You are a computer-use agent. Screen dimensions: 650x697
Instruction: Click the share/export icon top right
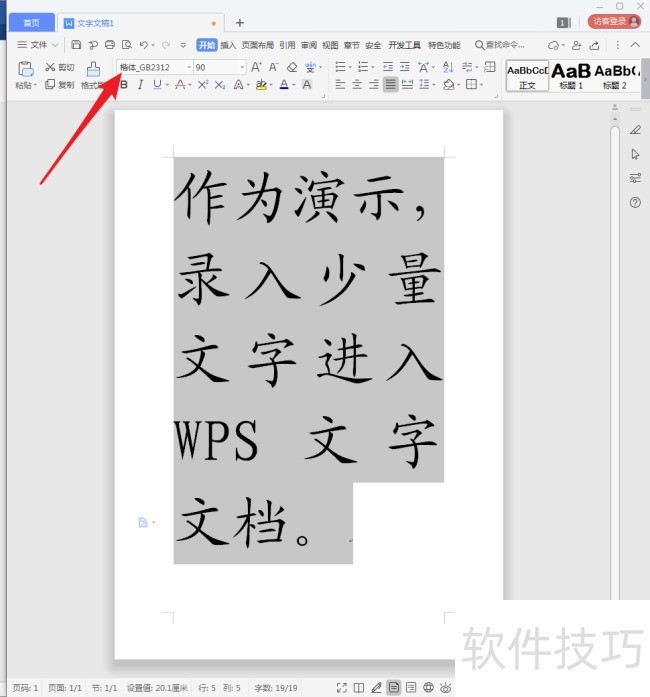pyautogui.click(x=594, y=45)
